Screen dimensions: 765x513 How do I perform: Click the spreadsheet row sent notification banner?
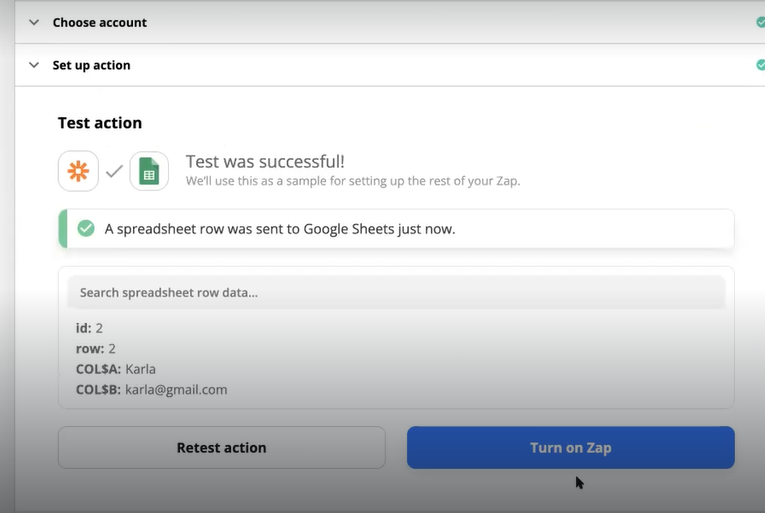pos(396,228)
